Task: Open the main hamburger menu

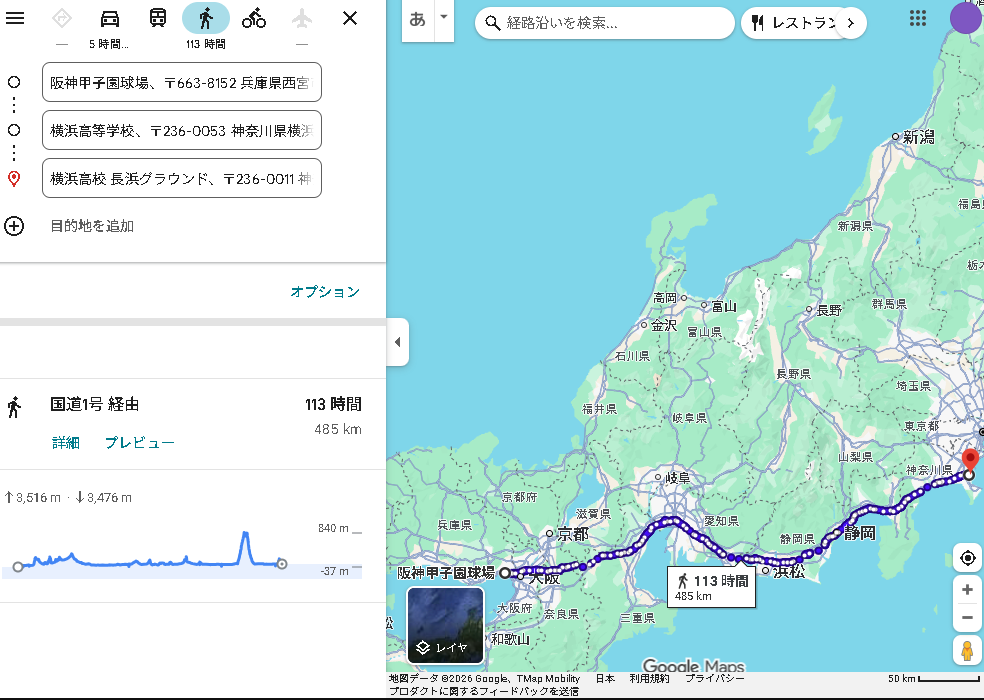Action: (15, 18)
